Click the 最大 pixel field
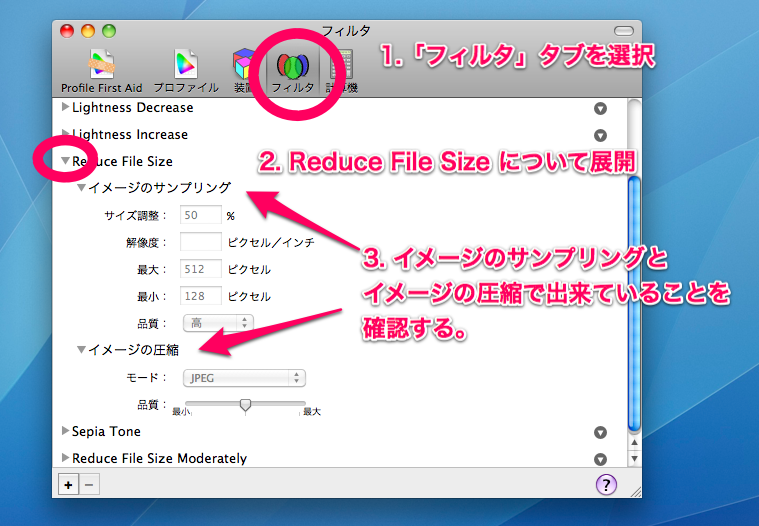The height and width of the screenshot is (526, 759). (x=201, y=269)
